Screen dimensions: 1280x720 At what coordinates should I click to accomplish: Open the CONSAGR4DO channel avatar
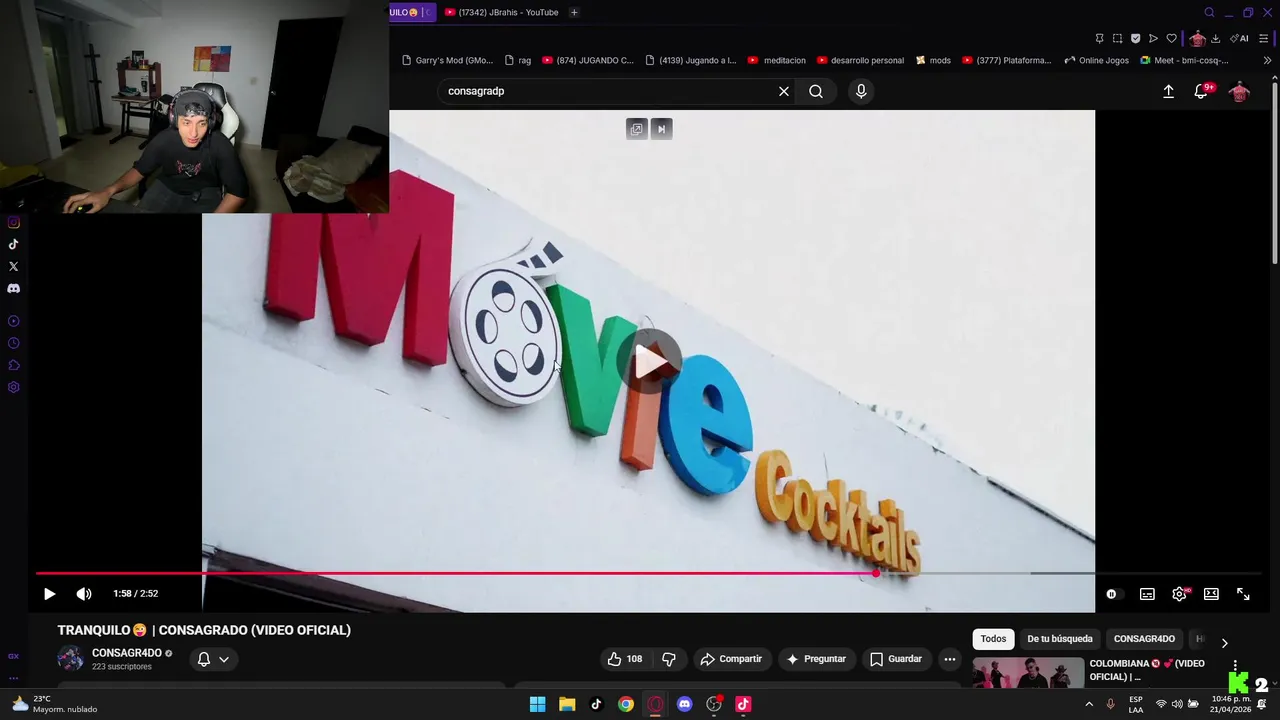point(71,658)
